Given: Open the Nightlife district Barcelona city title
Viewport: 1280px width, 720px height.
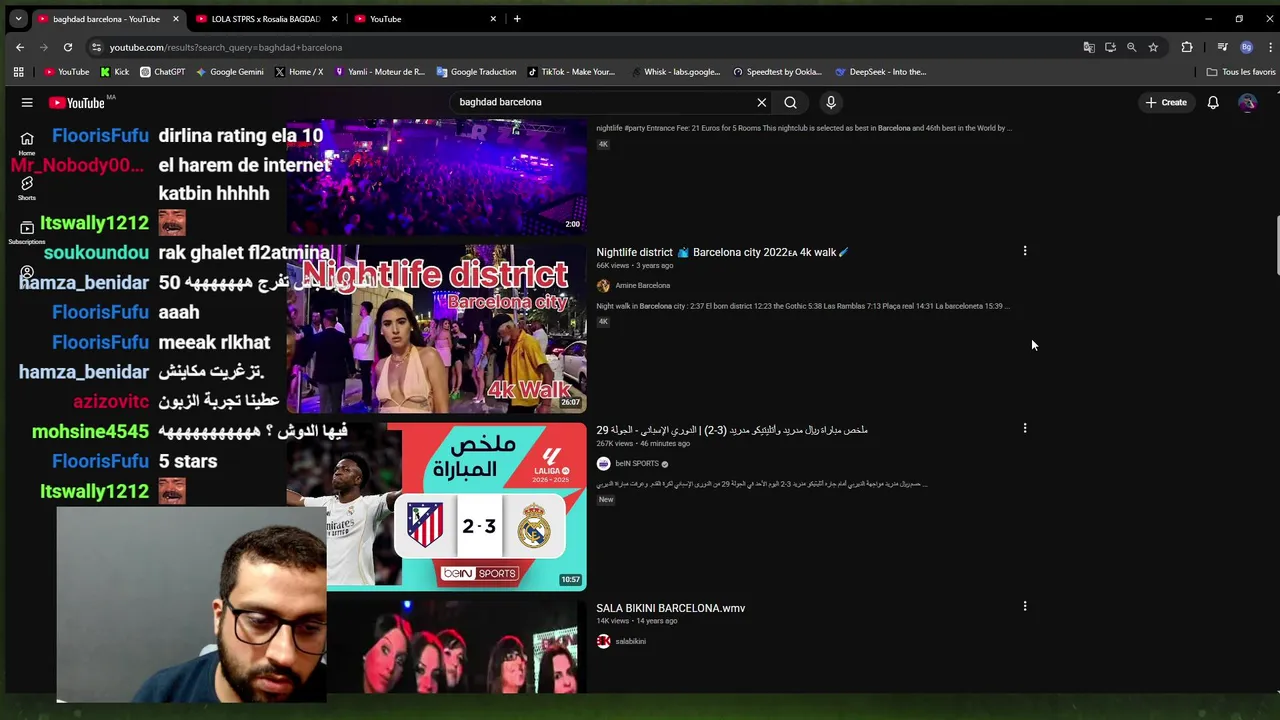Looking at the screenshot, I should pos(722,252).
